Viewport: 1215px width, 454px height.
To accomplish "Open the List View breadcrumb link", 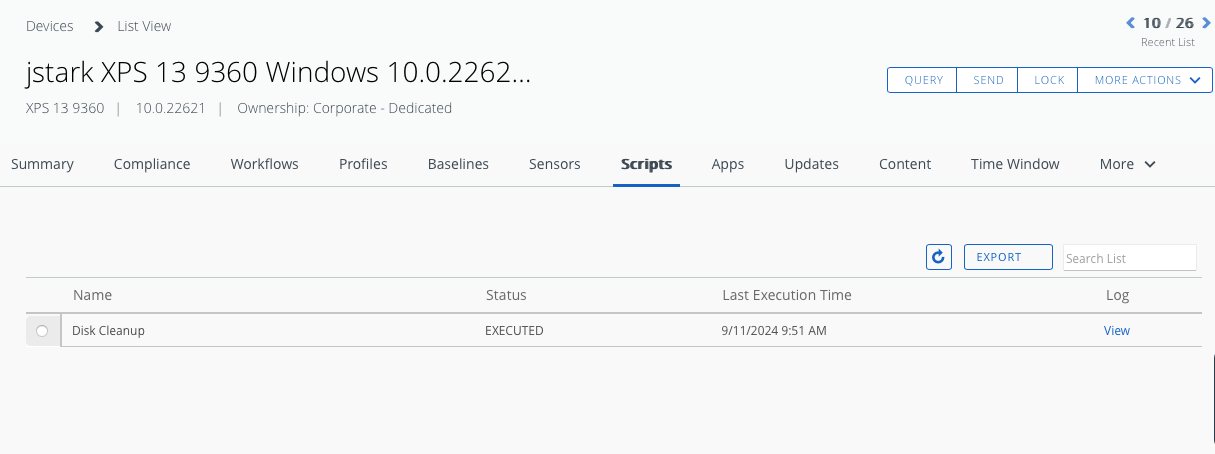I will click(144, 26).
